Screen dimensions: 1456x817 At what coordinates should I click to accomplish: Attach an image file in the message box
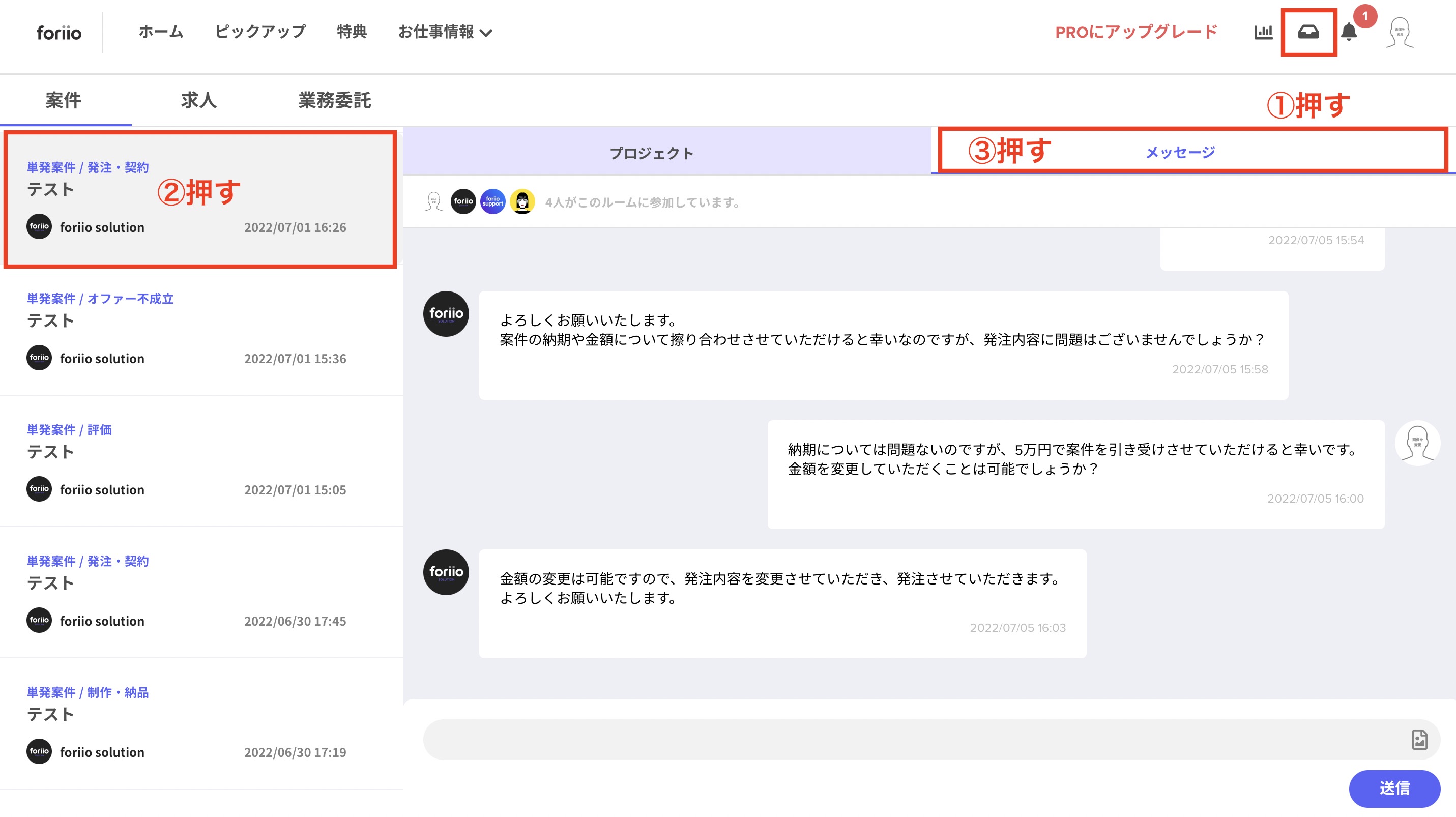(x=1419, y=739)
